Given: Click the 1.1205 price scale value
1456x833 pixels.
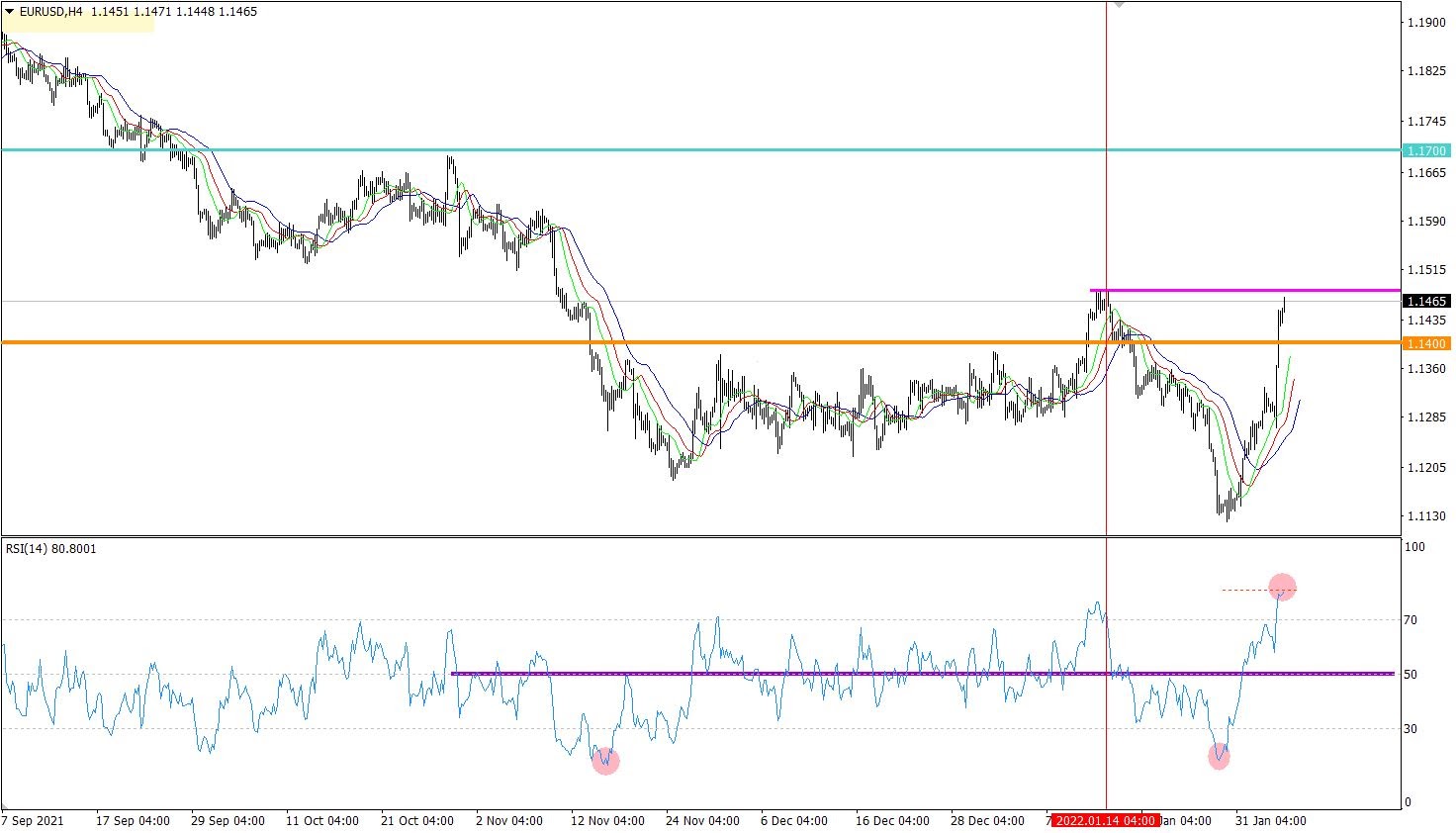Looking at the screenshot, I should click(1426, 468).
